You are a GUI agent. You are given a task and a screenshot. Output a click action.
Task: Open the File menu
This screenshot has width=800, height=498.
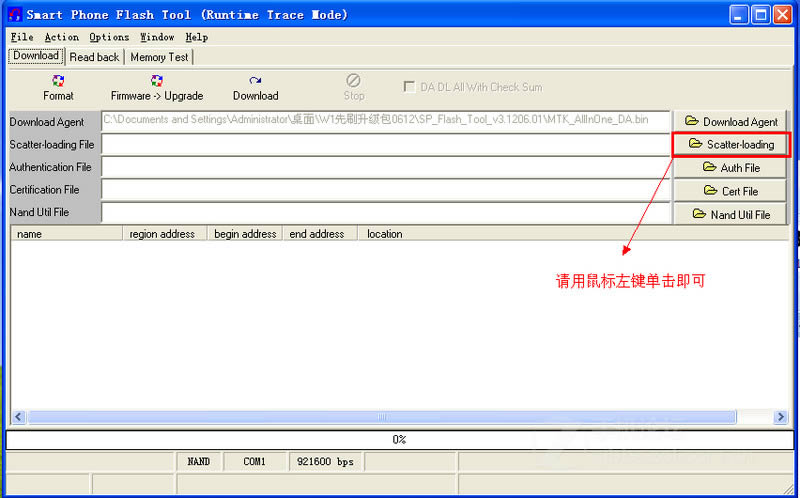point(21,37)
